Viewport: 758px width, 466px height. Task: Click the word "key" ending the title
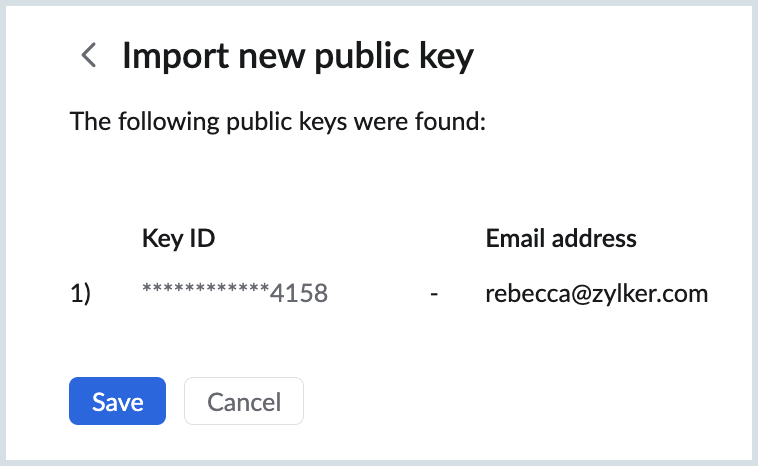(x=446, y=56)
